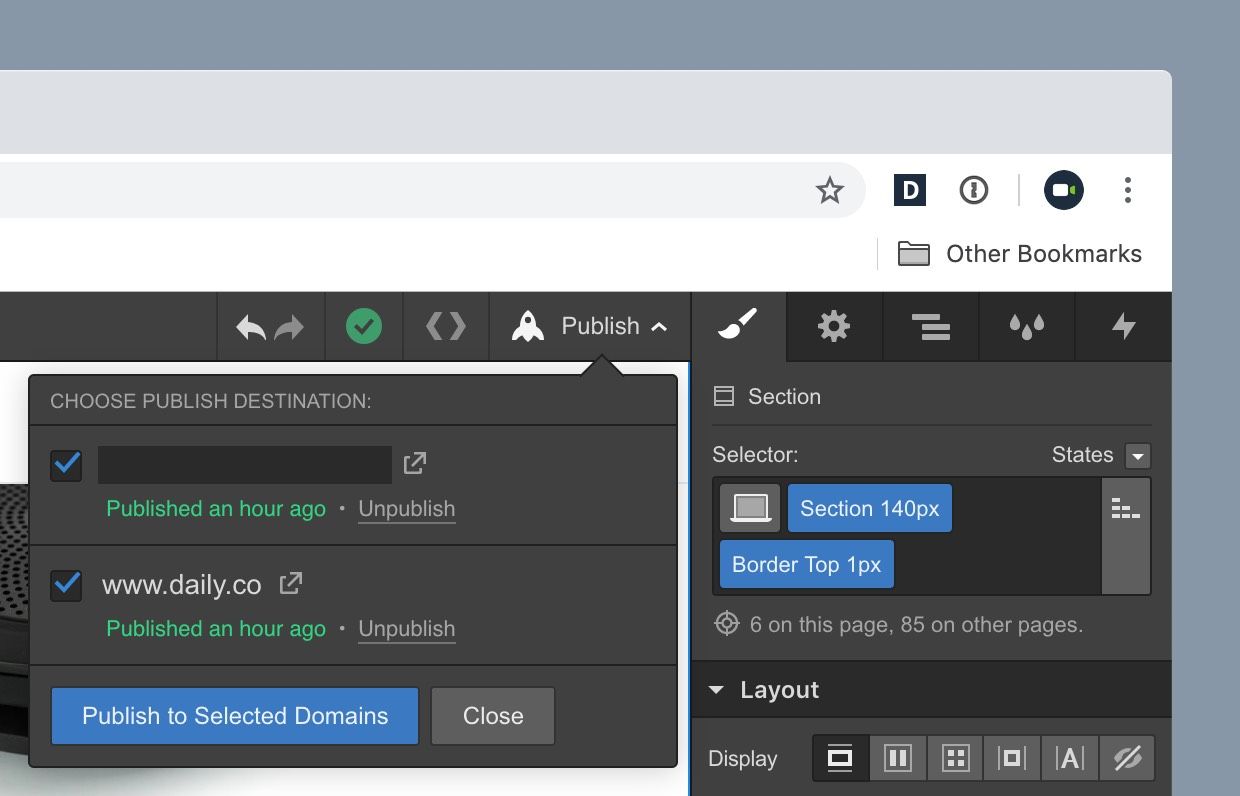Image resolution: width=1240 pixels, height=796 pixels.
Task: Switch to the Style brush tab
Action: pos(738,326)
